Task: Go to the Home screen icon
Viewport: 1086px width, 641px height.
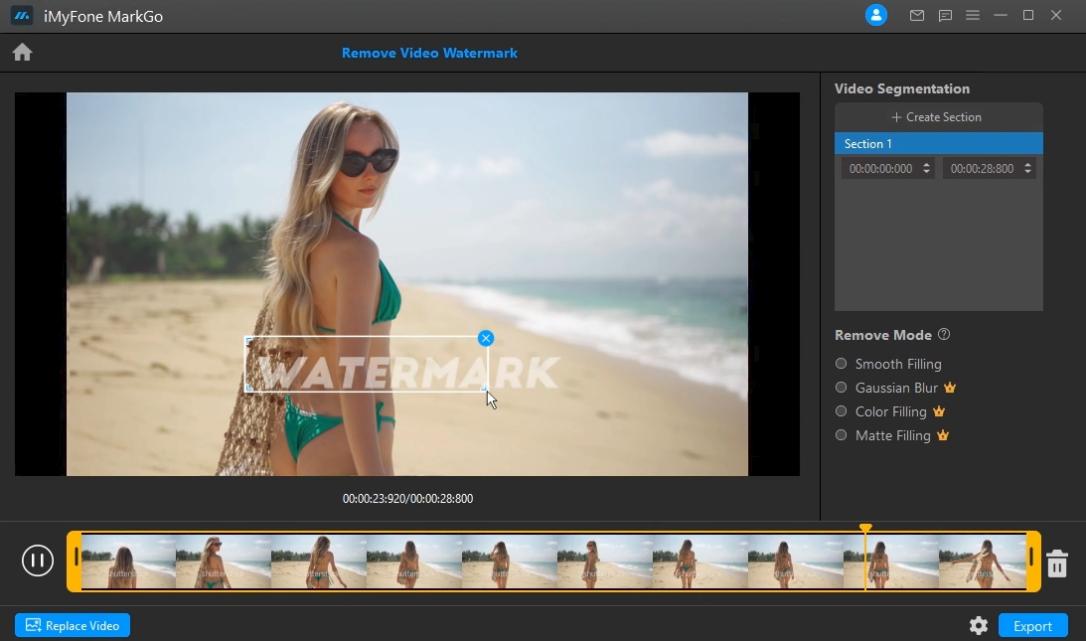Action: (22, 53)
